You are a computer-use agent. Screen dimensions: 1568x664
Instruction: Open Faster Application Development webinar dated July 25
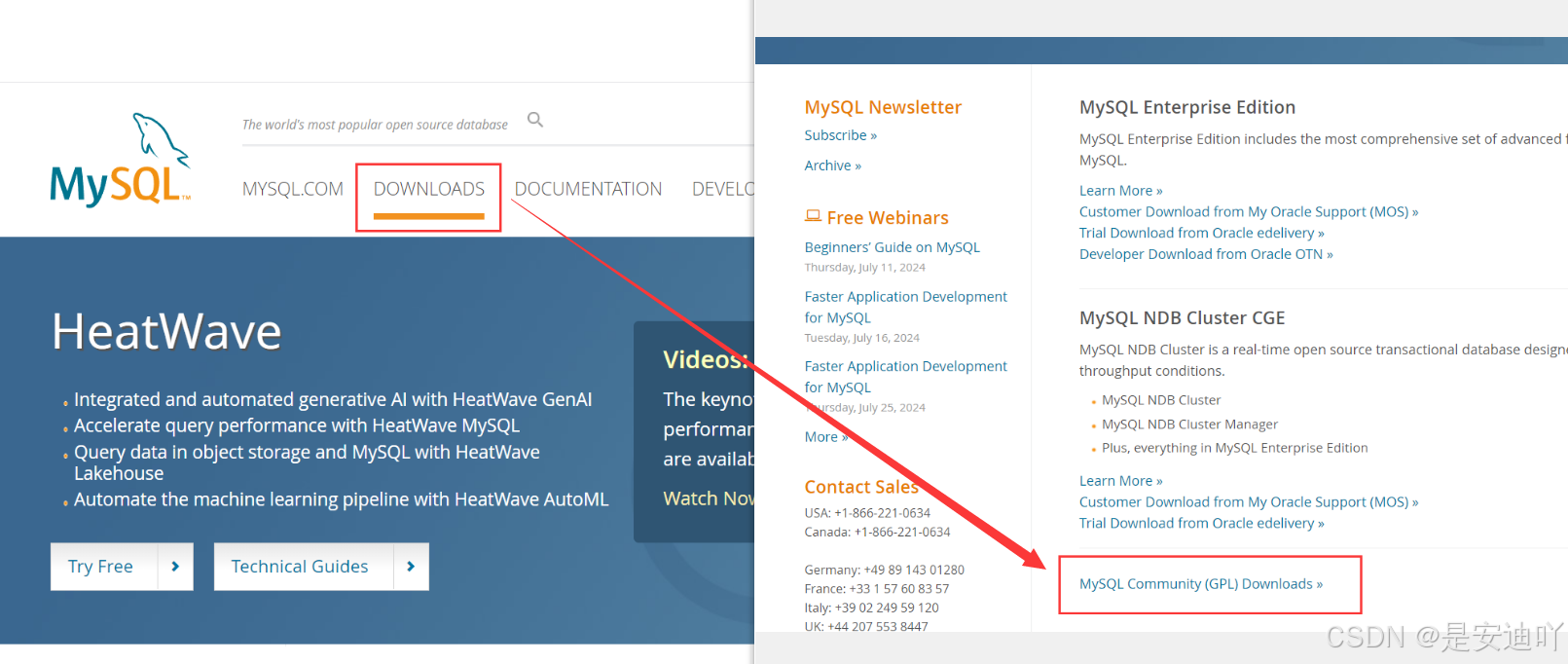[x=906, y=377]
